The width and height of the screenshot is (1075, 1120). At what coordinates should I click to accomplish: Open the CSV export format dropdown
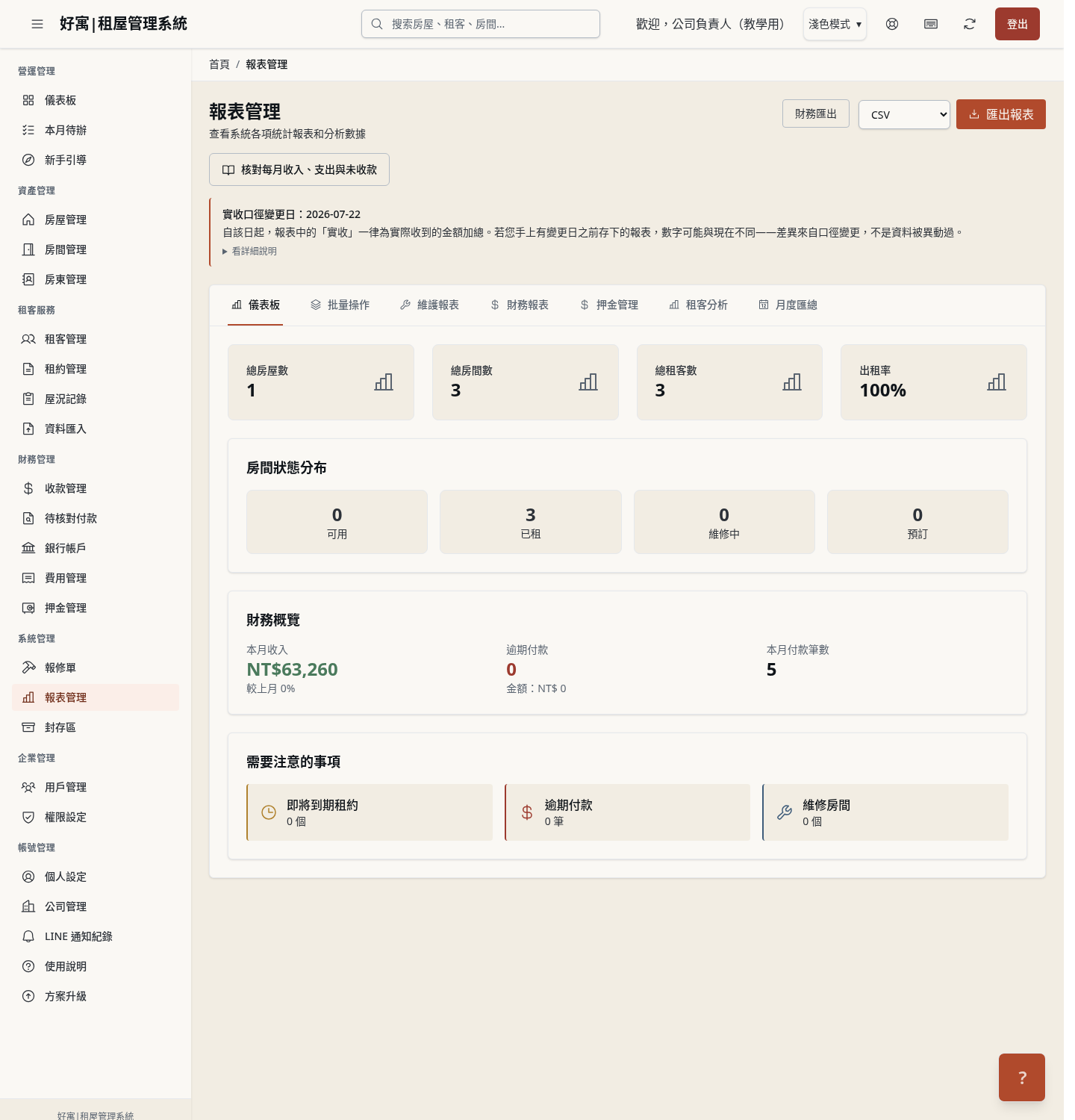904,114
